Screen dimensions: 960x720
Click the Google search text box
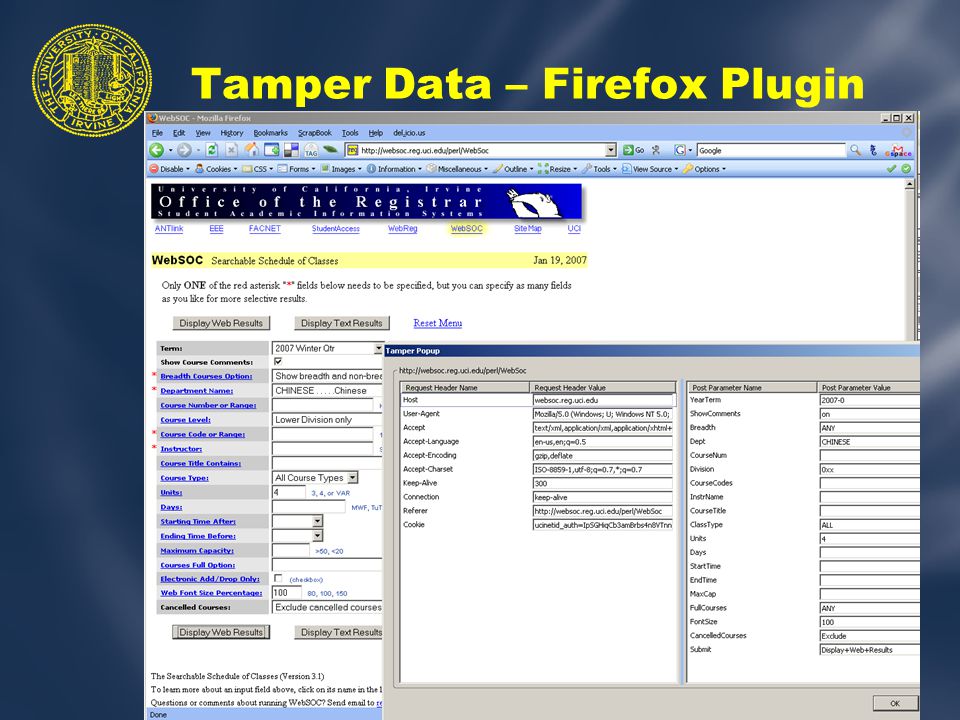pos(770,150)
